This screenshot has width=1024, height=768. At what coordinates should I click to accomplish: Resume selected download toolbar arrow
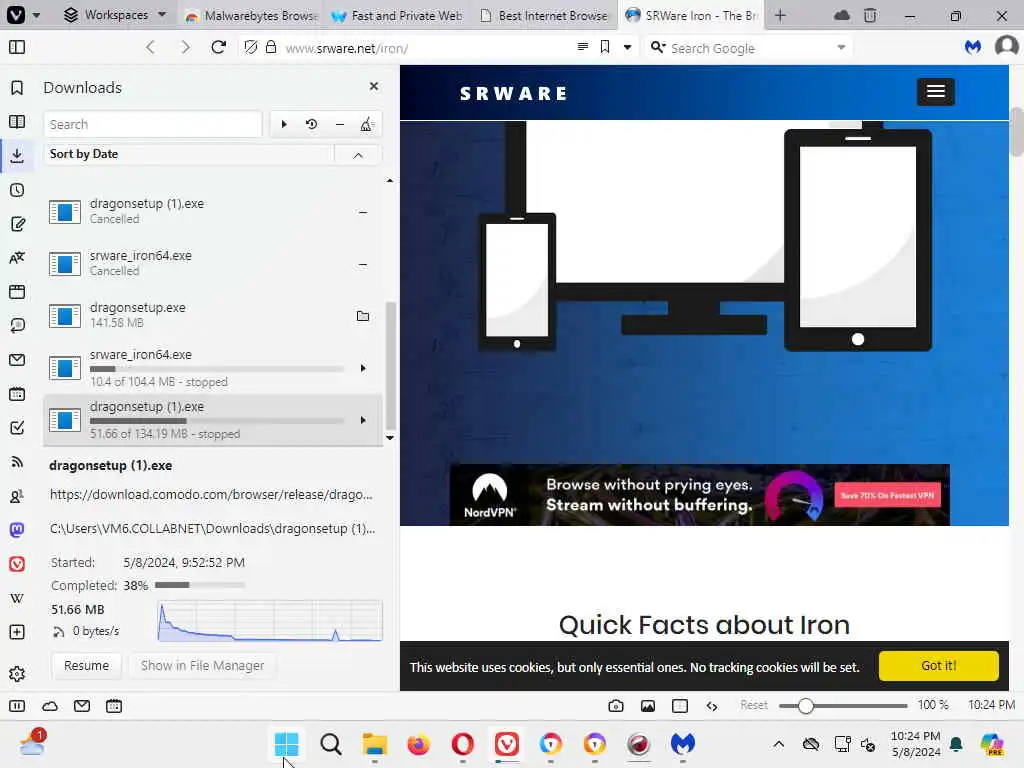[284, 124]
